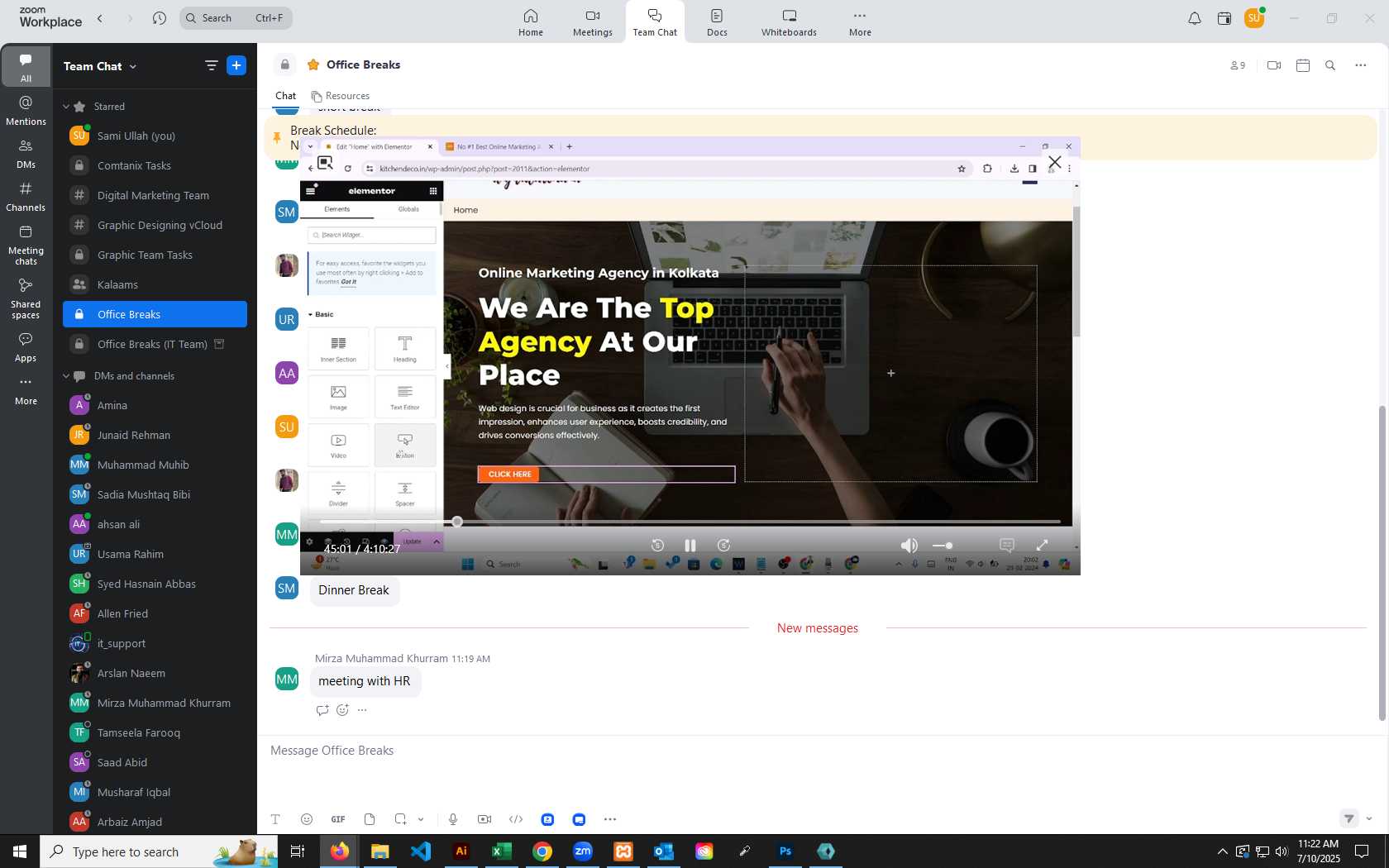Viewport: 1389px width, 868px height.
Task: Expand the screenshot options dropdown arrow
Action: click(x=421, y=819)
